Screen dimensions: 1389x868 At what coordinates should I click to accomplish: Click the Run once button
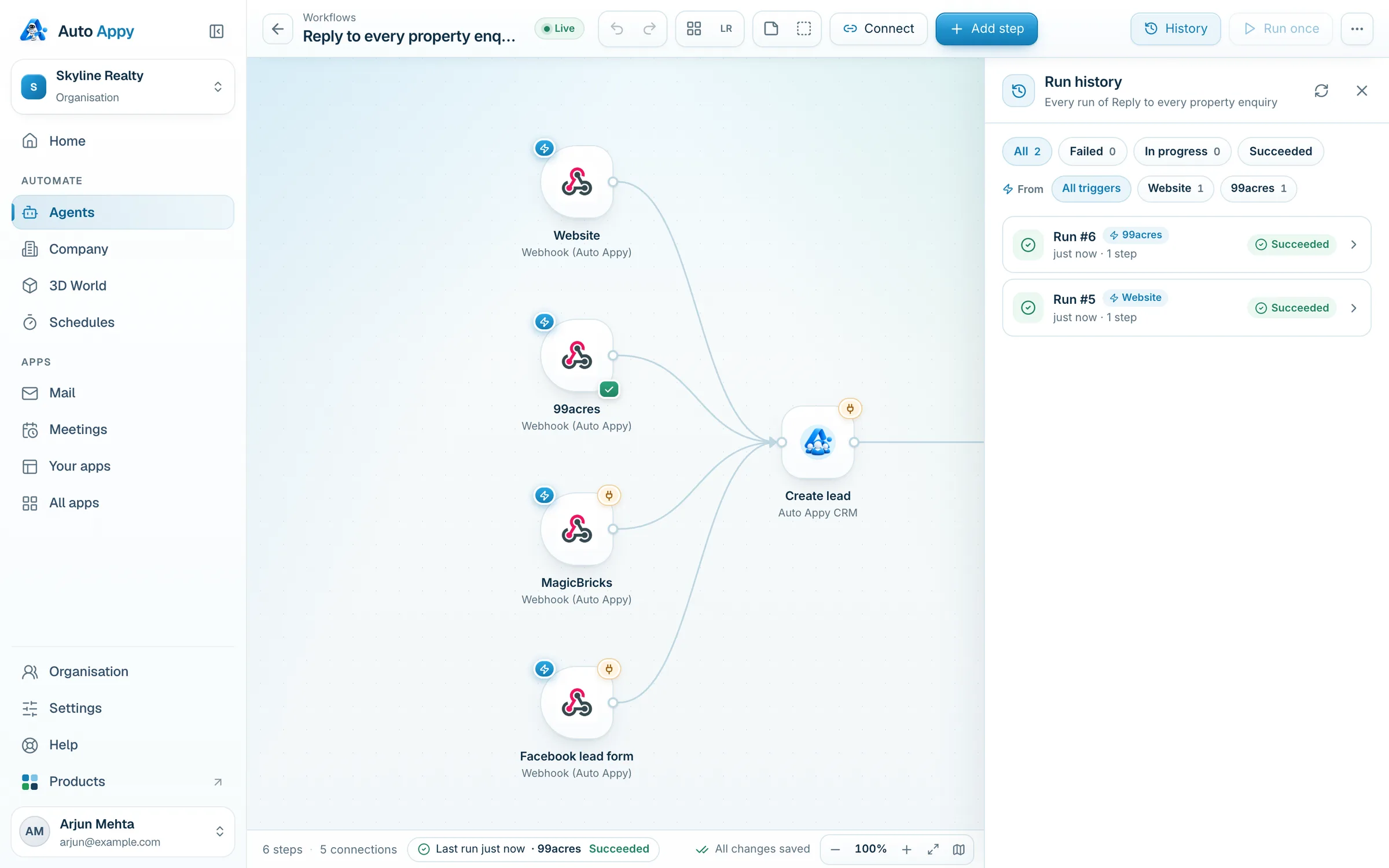click(x=1281, y=28)
